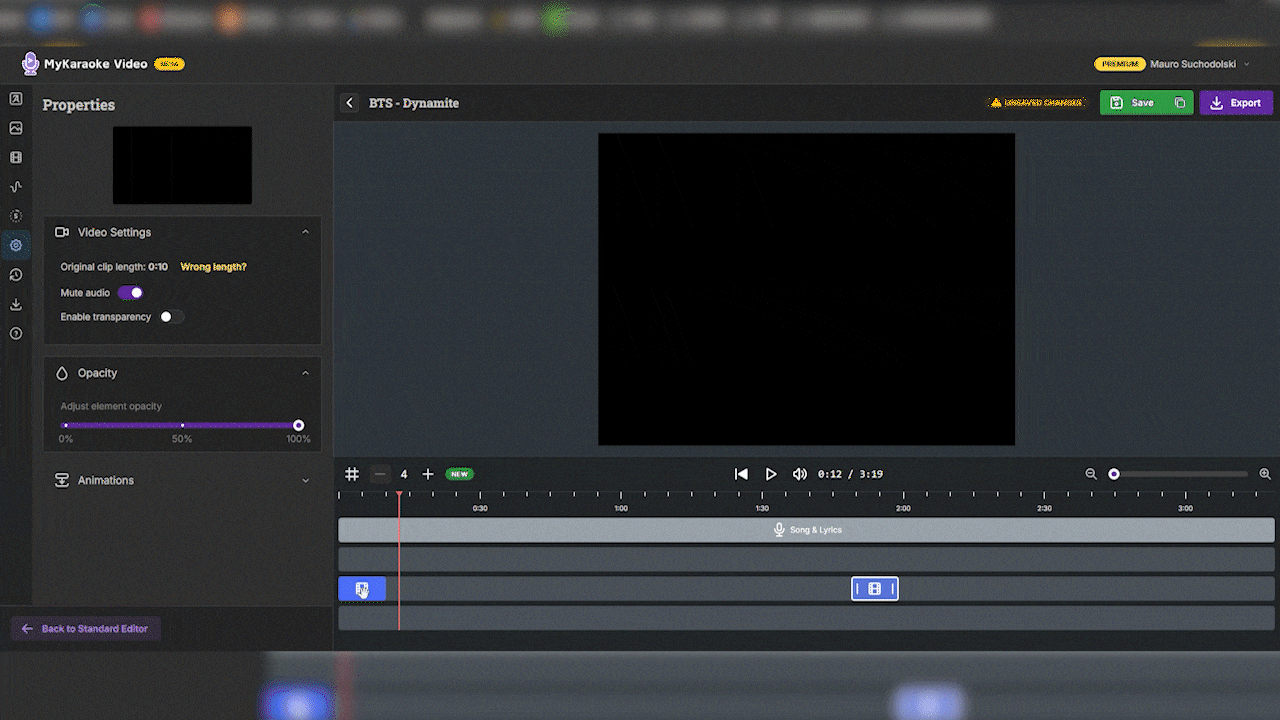Select the highlighted video clip near 1:50
Image resolution: width=1280 pixels, height=720 pixels.
(x=875, y=589)
